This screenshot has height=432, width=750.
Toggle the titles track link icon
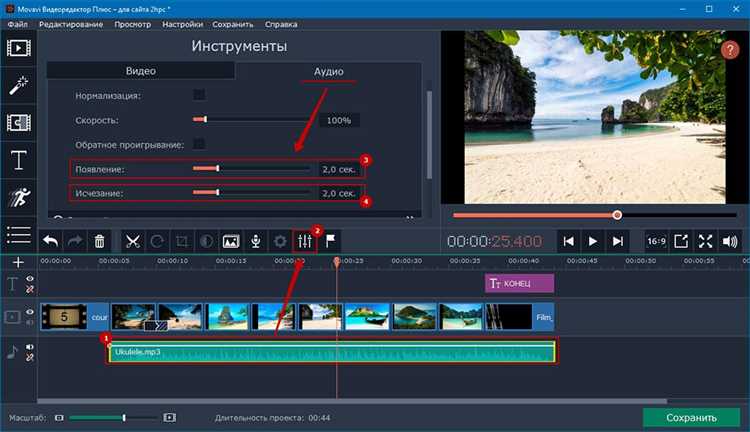30,289
